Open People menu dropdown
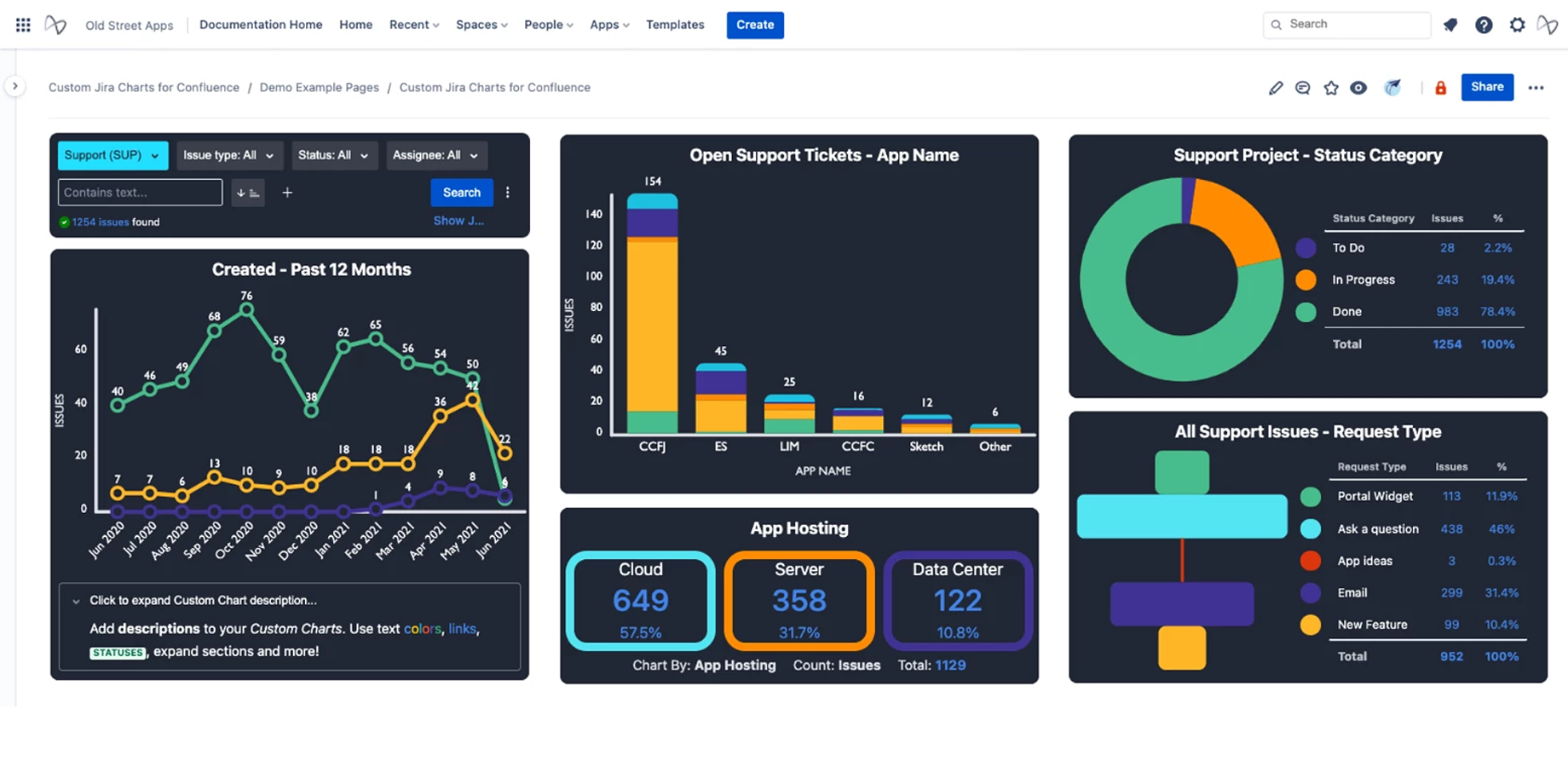 (548, 25)
